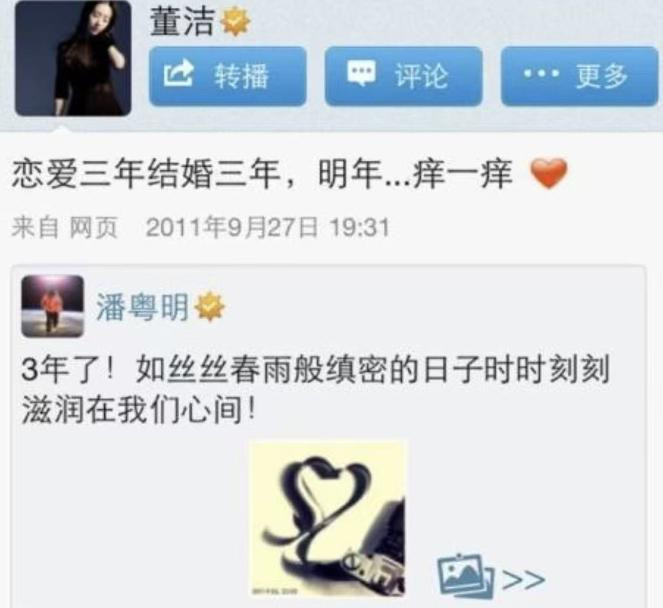Open the heart-shaped ribbon image thumbnail

[328, 518]
